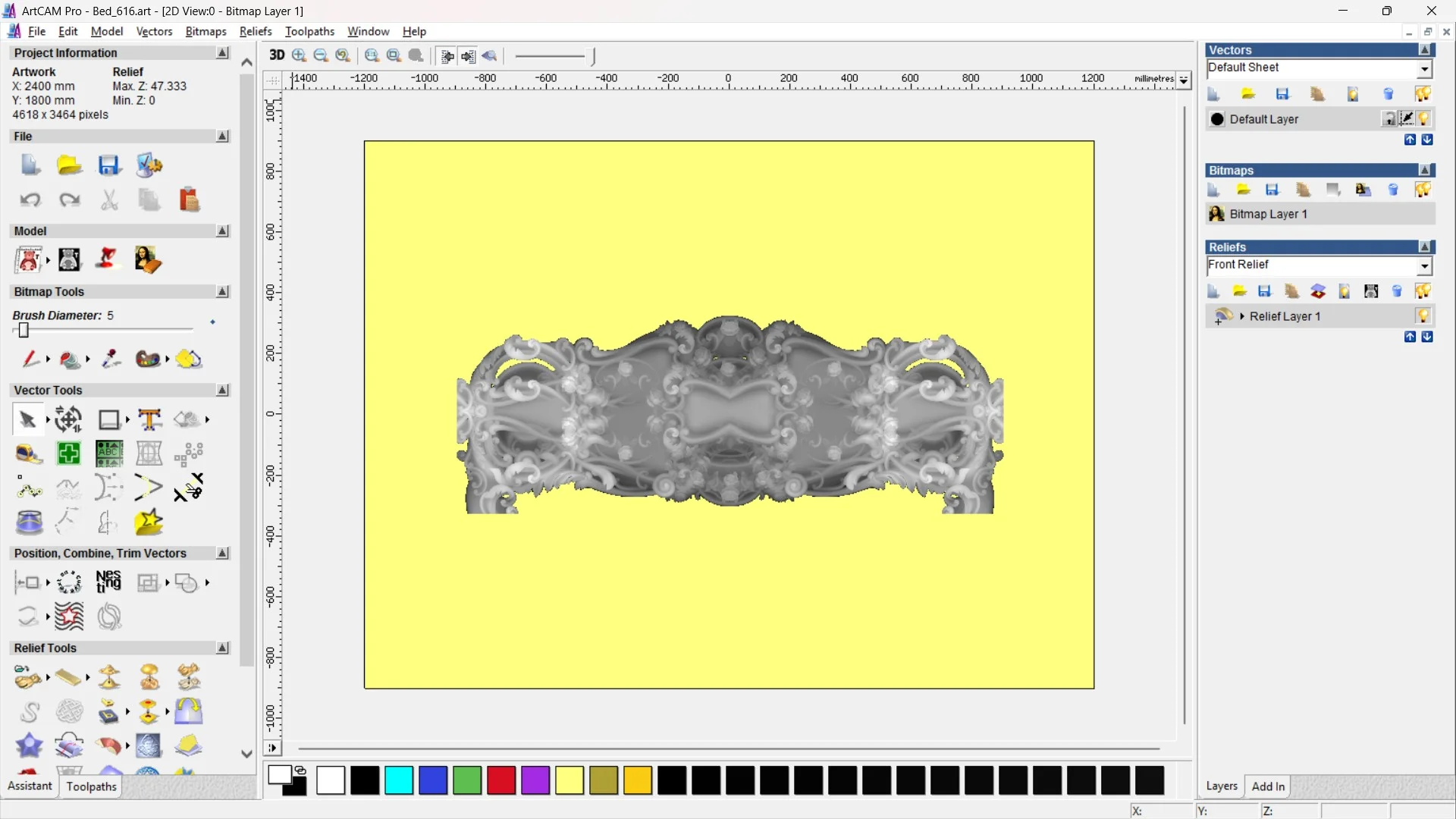Viewport: 1456px width, 819px height.
Task: Toggle Default Layer visibility lightbulb
Action: (1423, 119)
